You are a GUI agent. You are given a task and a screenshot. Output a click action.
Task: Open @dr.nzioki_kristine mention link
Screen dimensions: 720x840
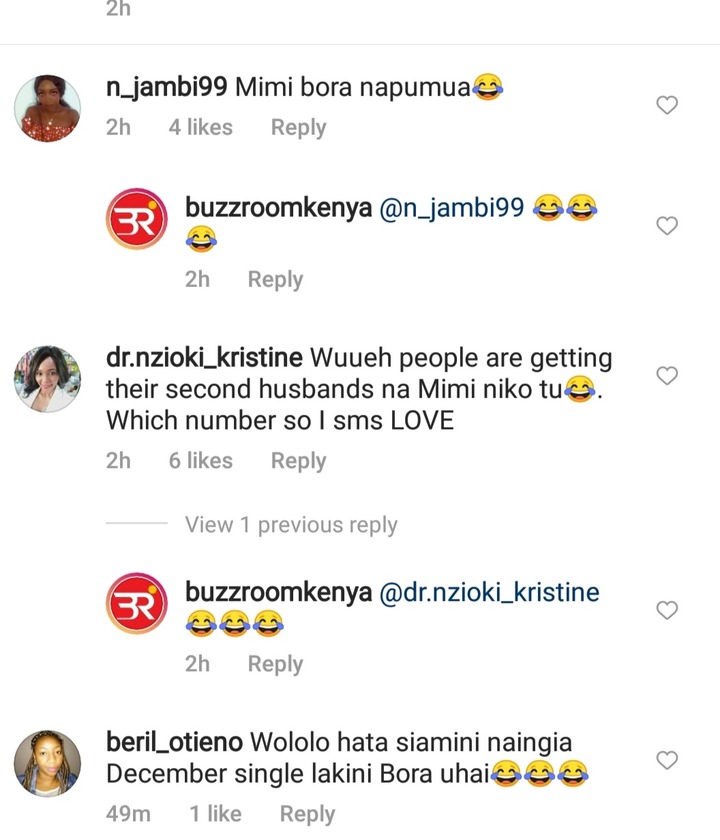489,592
